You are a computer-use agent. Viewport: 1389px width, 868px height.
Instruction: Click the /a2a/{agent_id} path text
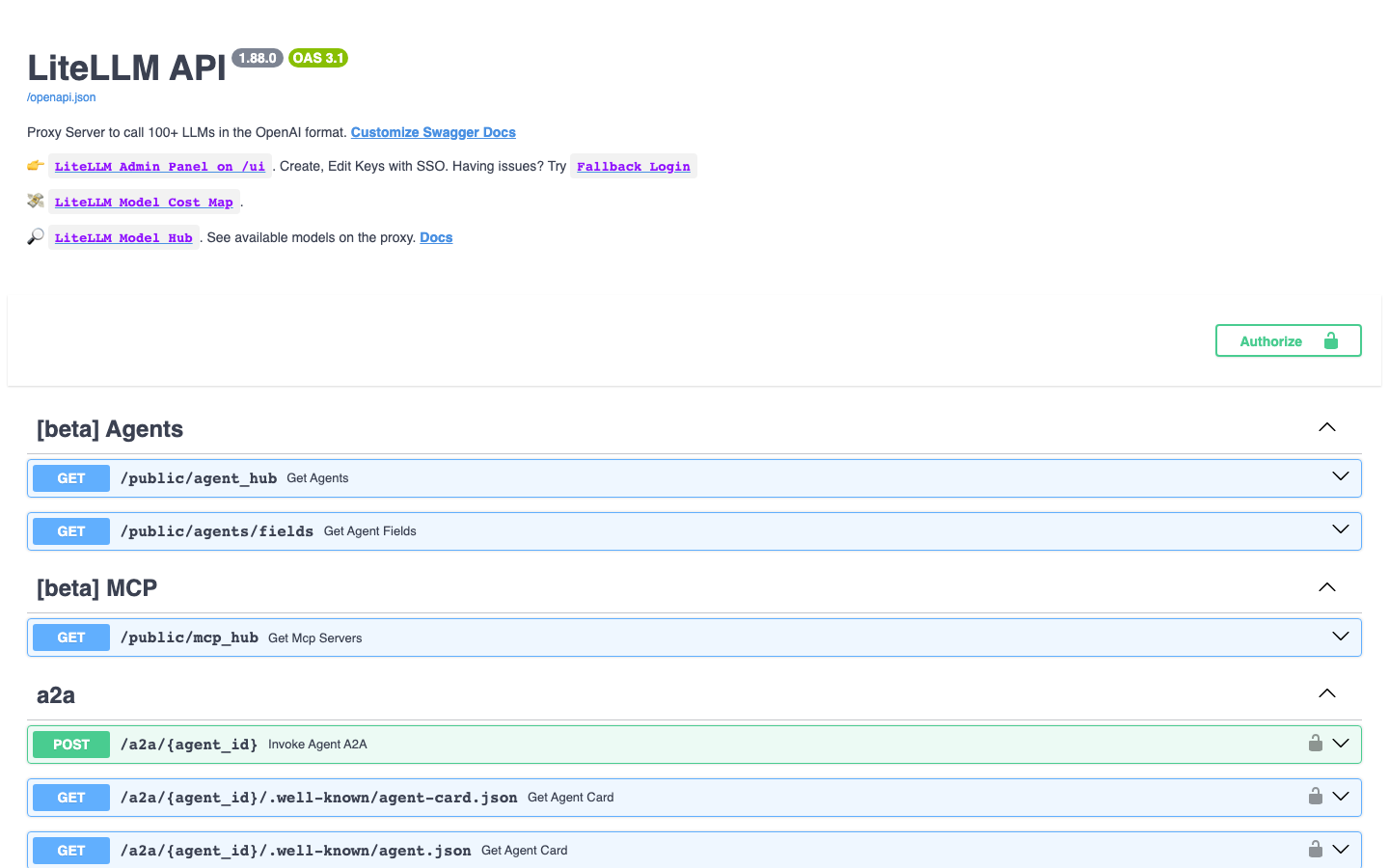click(189, 745)
